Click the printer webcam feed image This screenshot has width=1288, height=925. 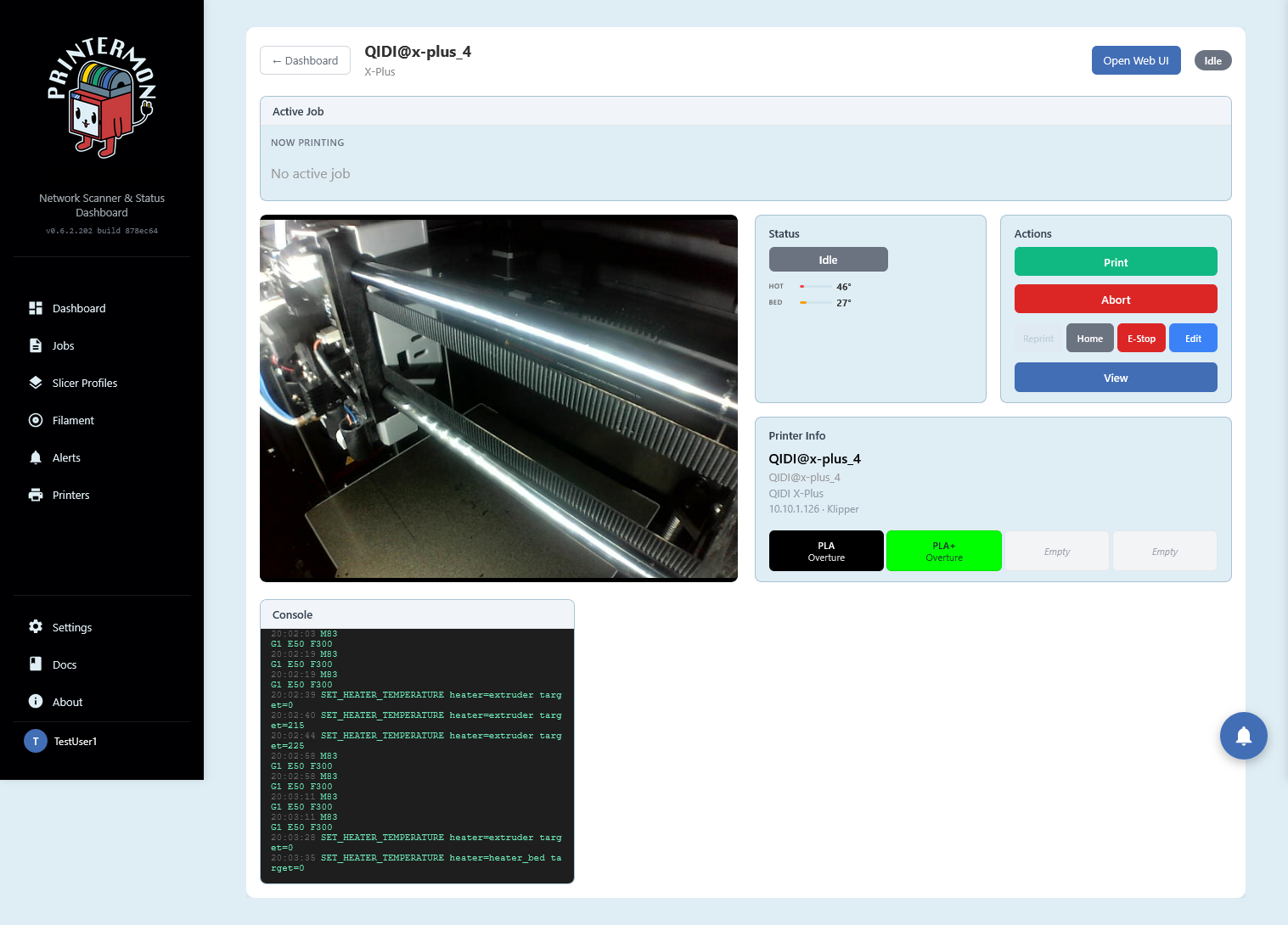click(498, 398)
